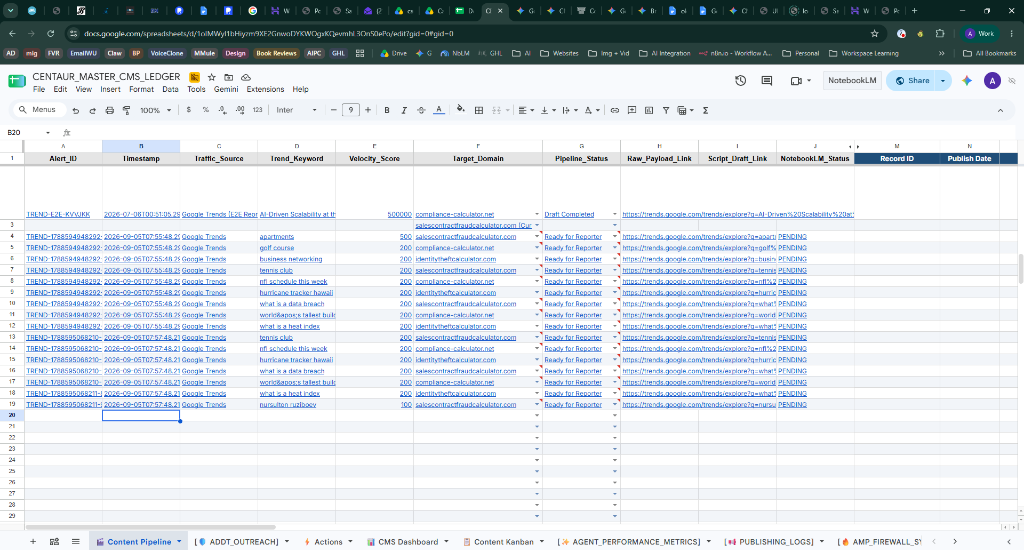Image resolution: width=1024 pixels, height=550 pixels.
Task: Open the fill color picker
Action: click(x=460, y=110)
